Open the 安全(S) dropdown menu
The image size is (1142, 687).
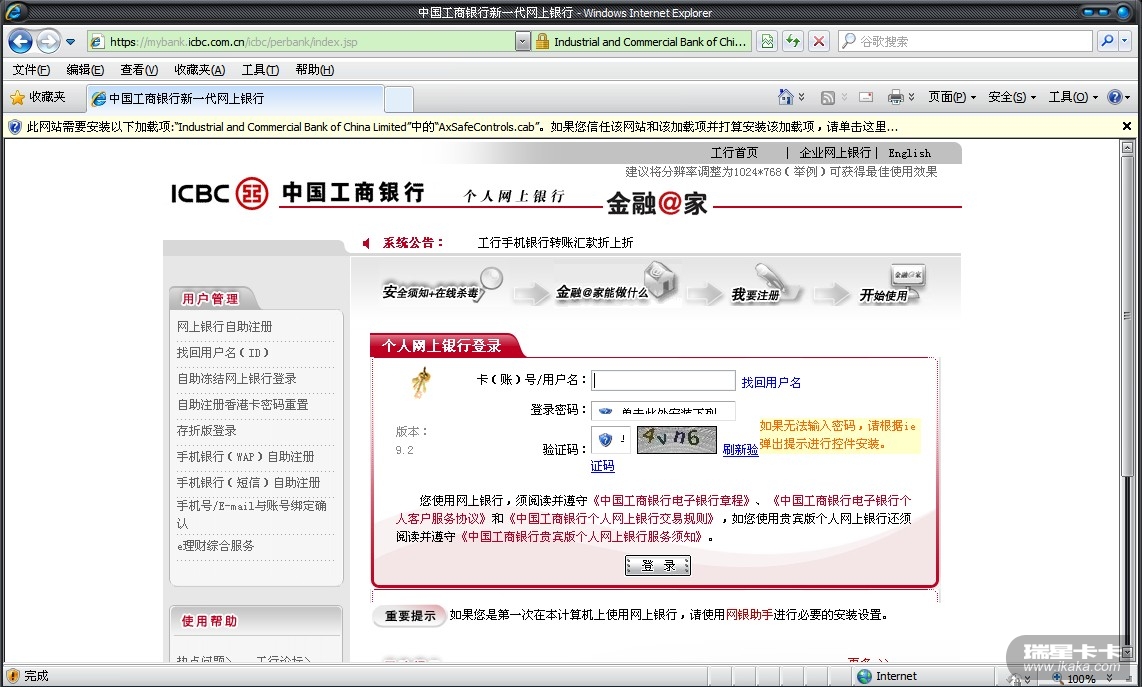[x=1012, y=97]
